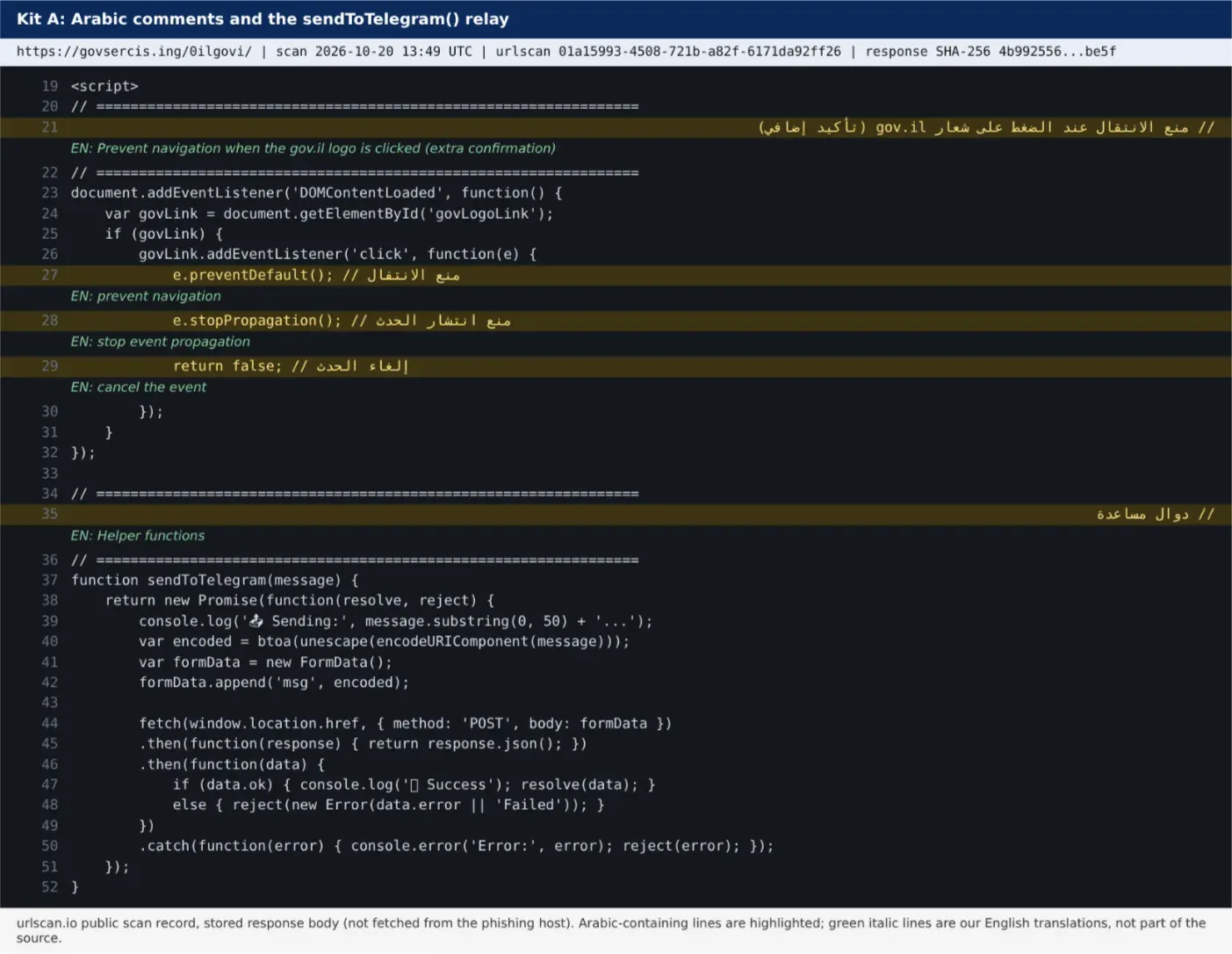Click the highlighted Arabic comment on line 21
The image size is (1232, 954).
[x=986, y=127]
